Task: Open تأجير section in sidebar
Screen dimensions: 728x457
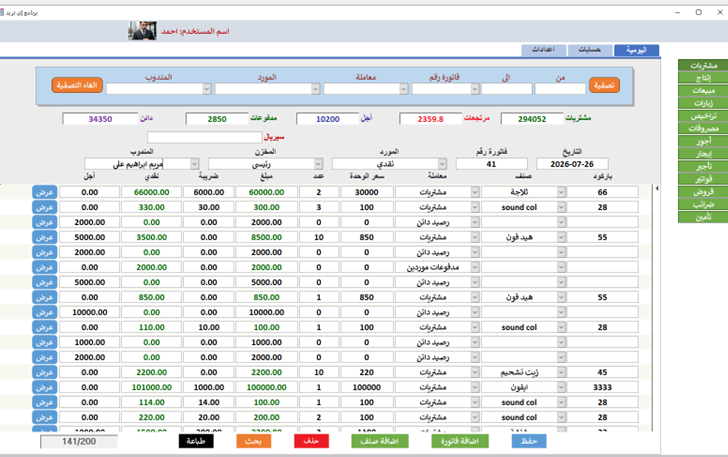Action: coord(703,166)
